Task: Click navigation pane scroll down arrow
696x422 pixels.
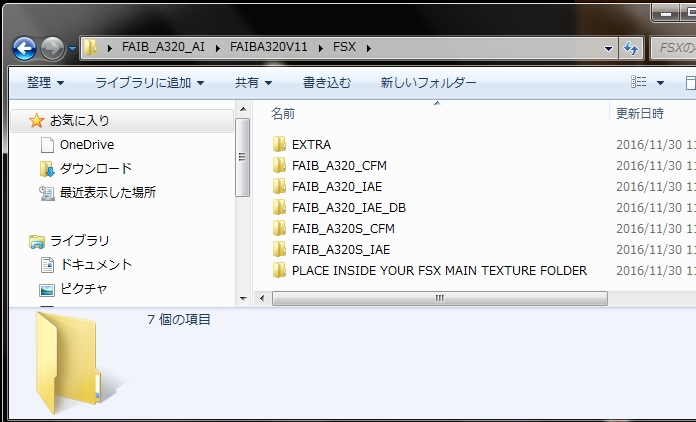Action: pos(243,299)
